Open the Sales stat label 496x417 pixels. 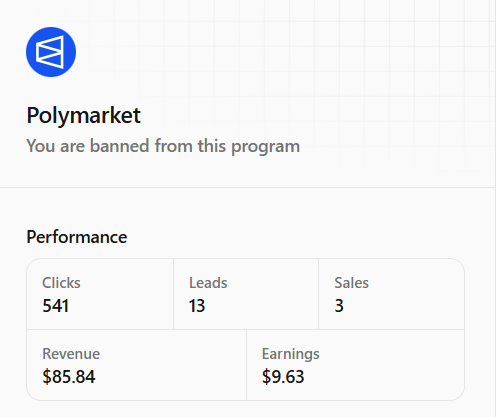(352, 283)
